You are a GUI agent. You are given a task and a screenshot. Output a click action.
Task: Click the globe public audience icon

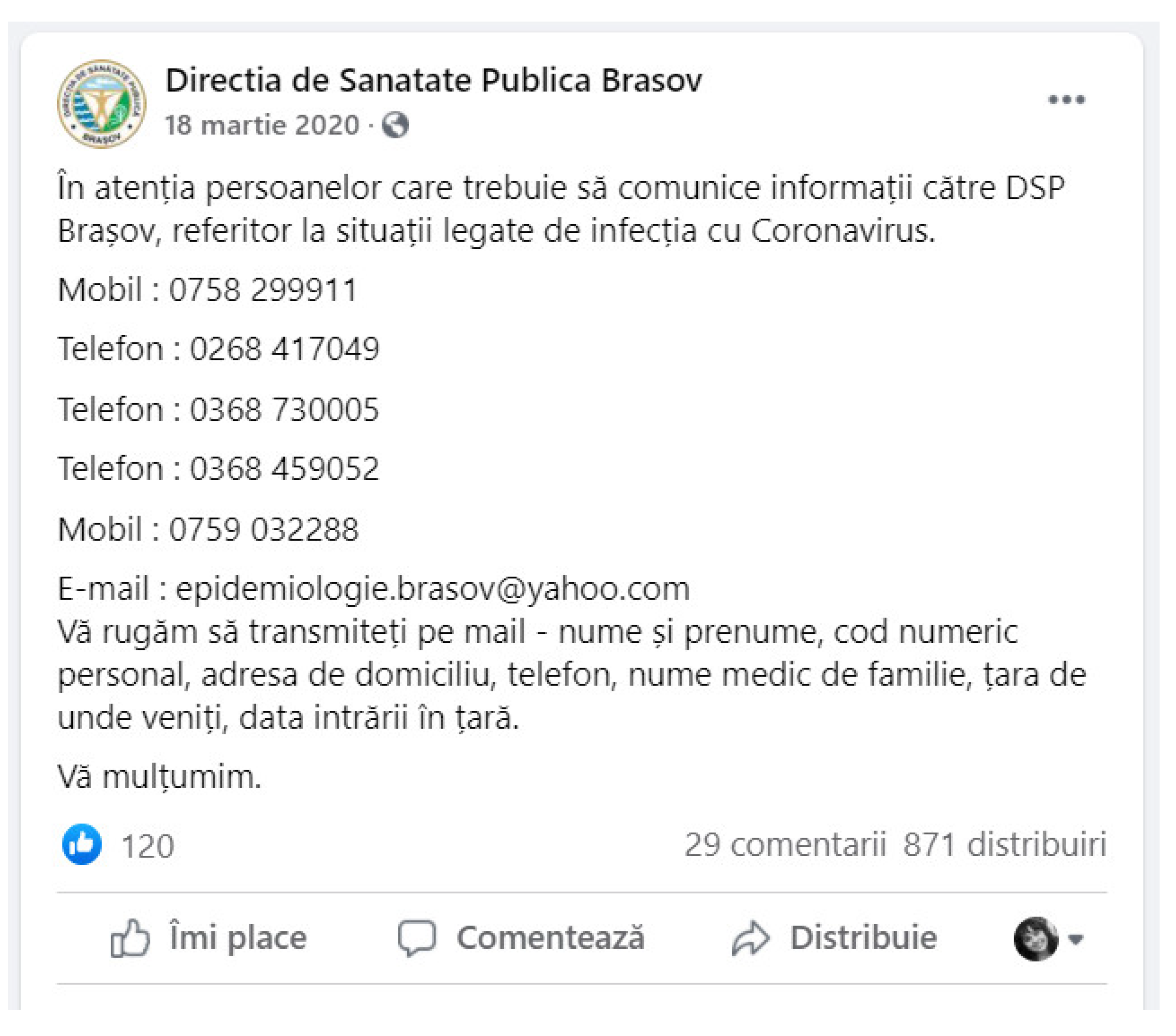click(x=395, y=125)
